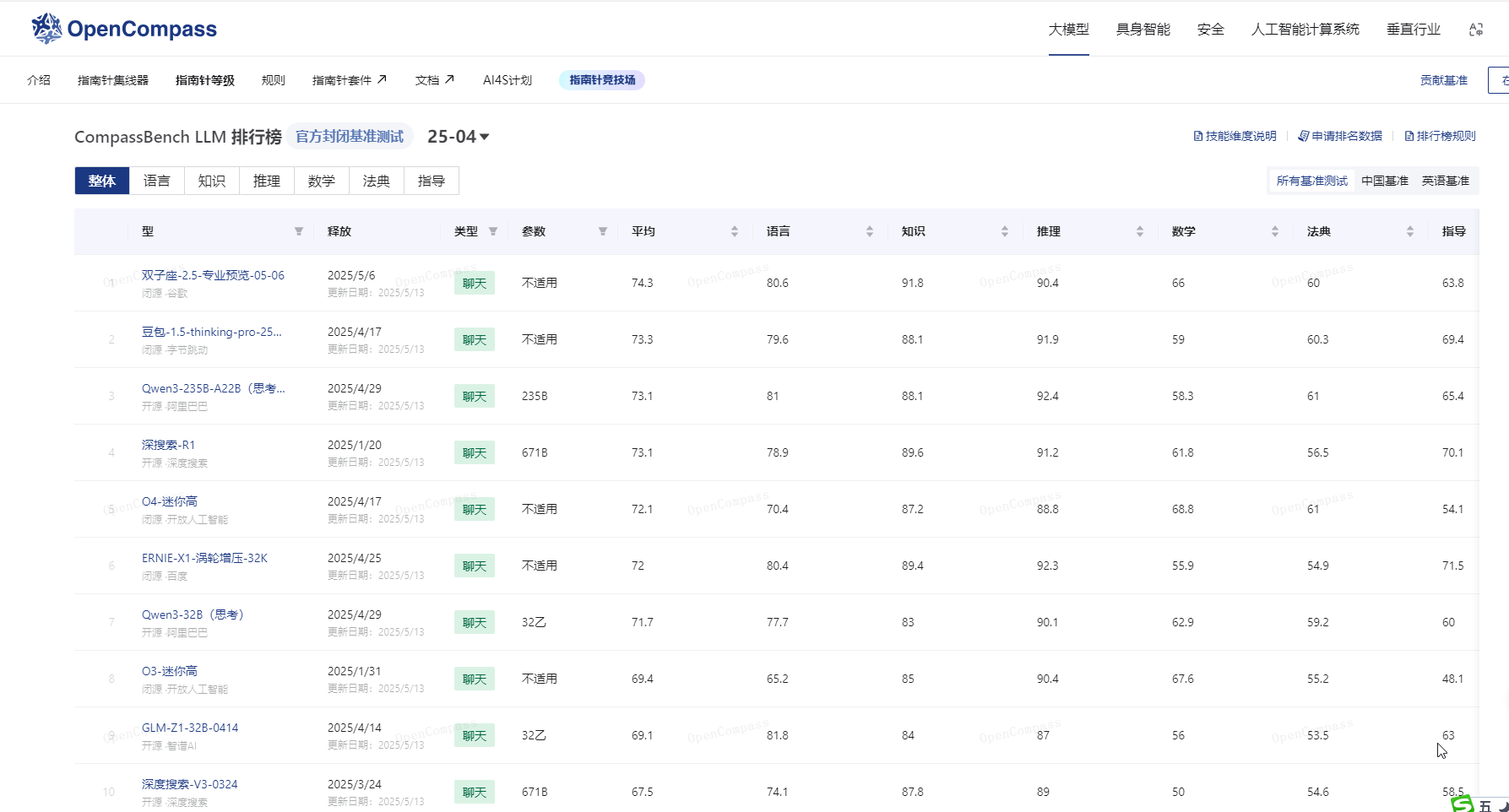Click average score 74.3
Viewport: 1509px width, 812px height.
coord(643,283)
